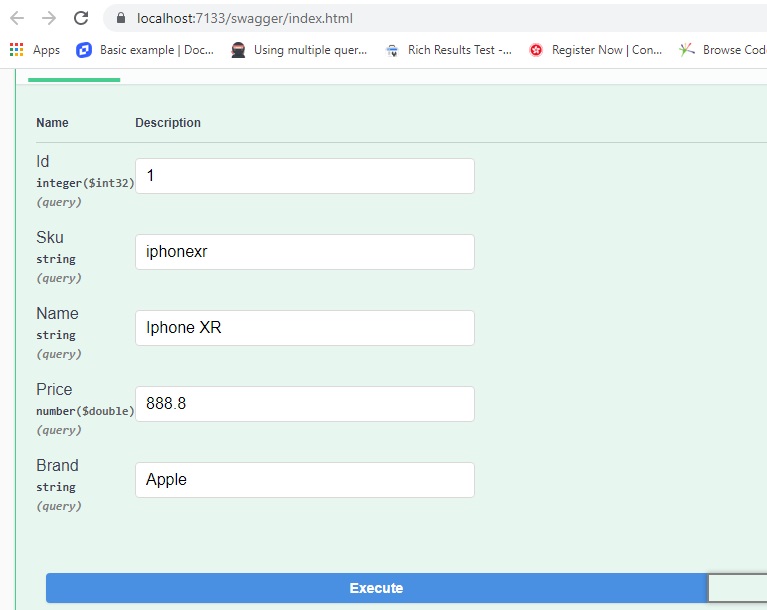Viewport: 767px width, 610px height.
Task: Click the Execute button
Action: [376, 588]
